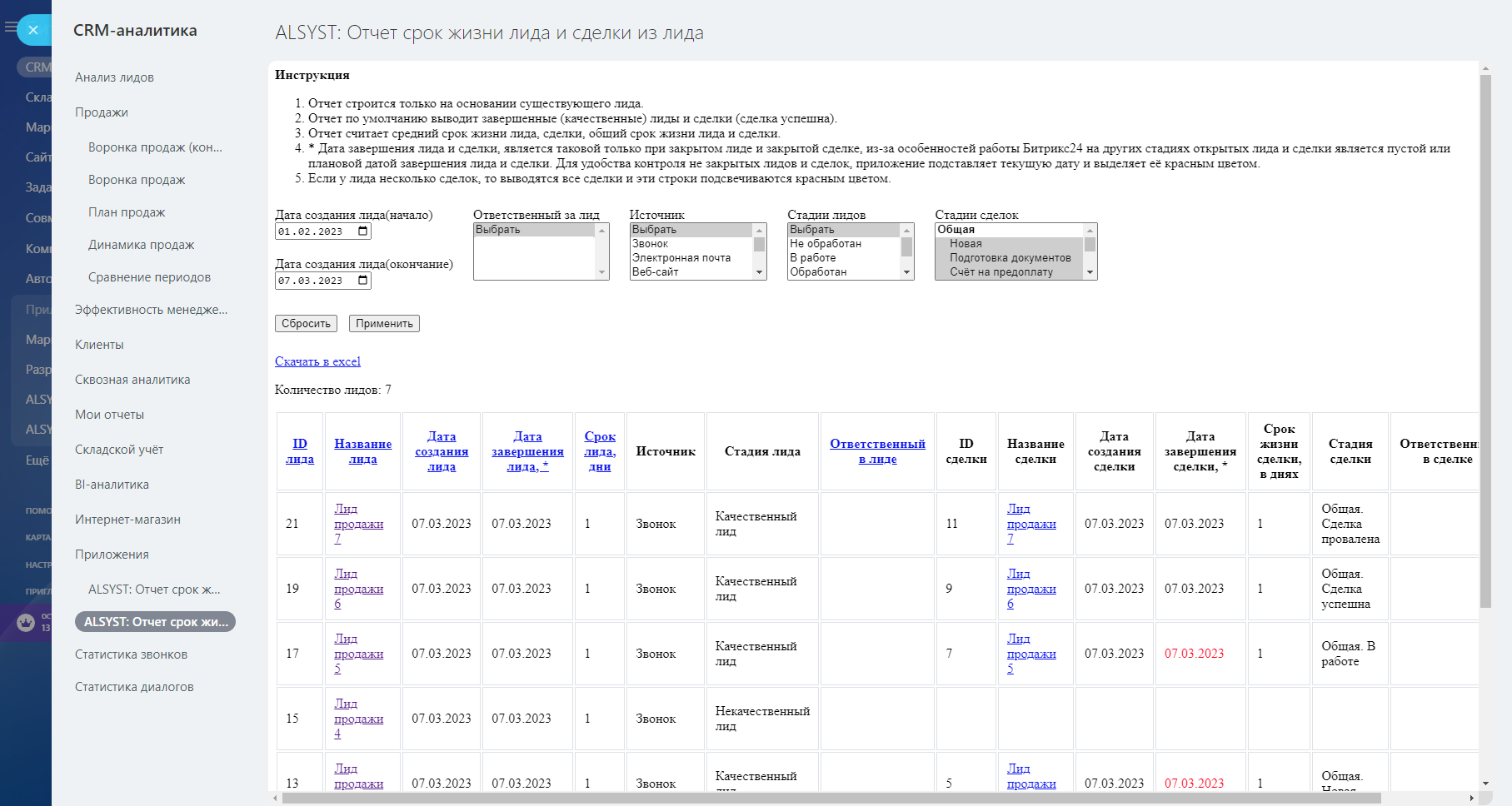Screen dimensions: 1512x806
Task: Click the 'Скачать в excel' link
Action: [317, 361]
